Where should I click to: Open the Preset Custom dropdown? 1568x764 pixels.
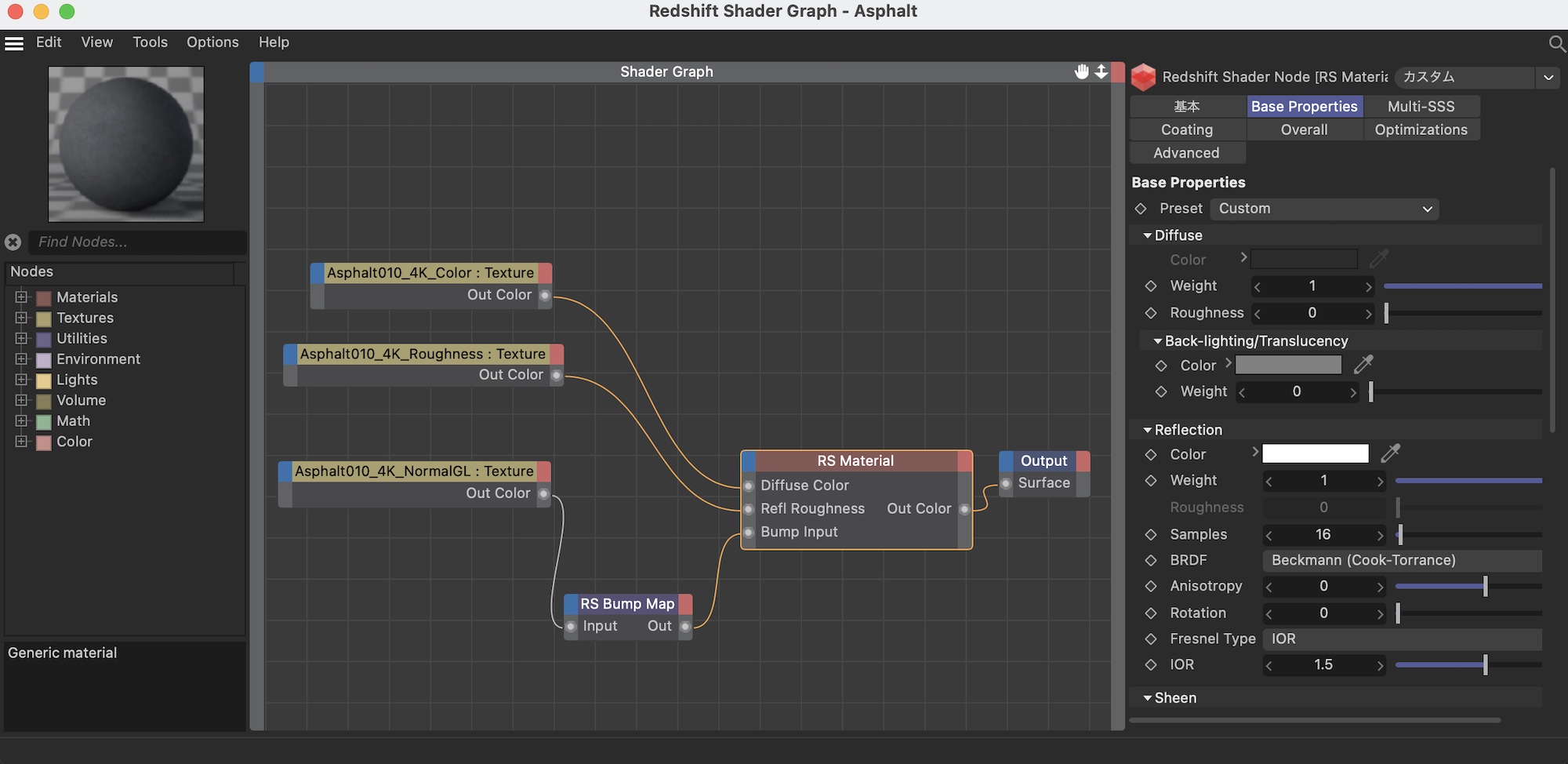[1324, 209]
